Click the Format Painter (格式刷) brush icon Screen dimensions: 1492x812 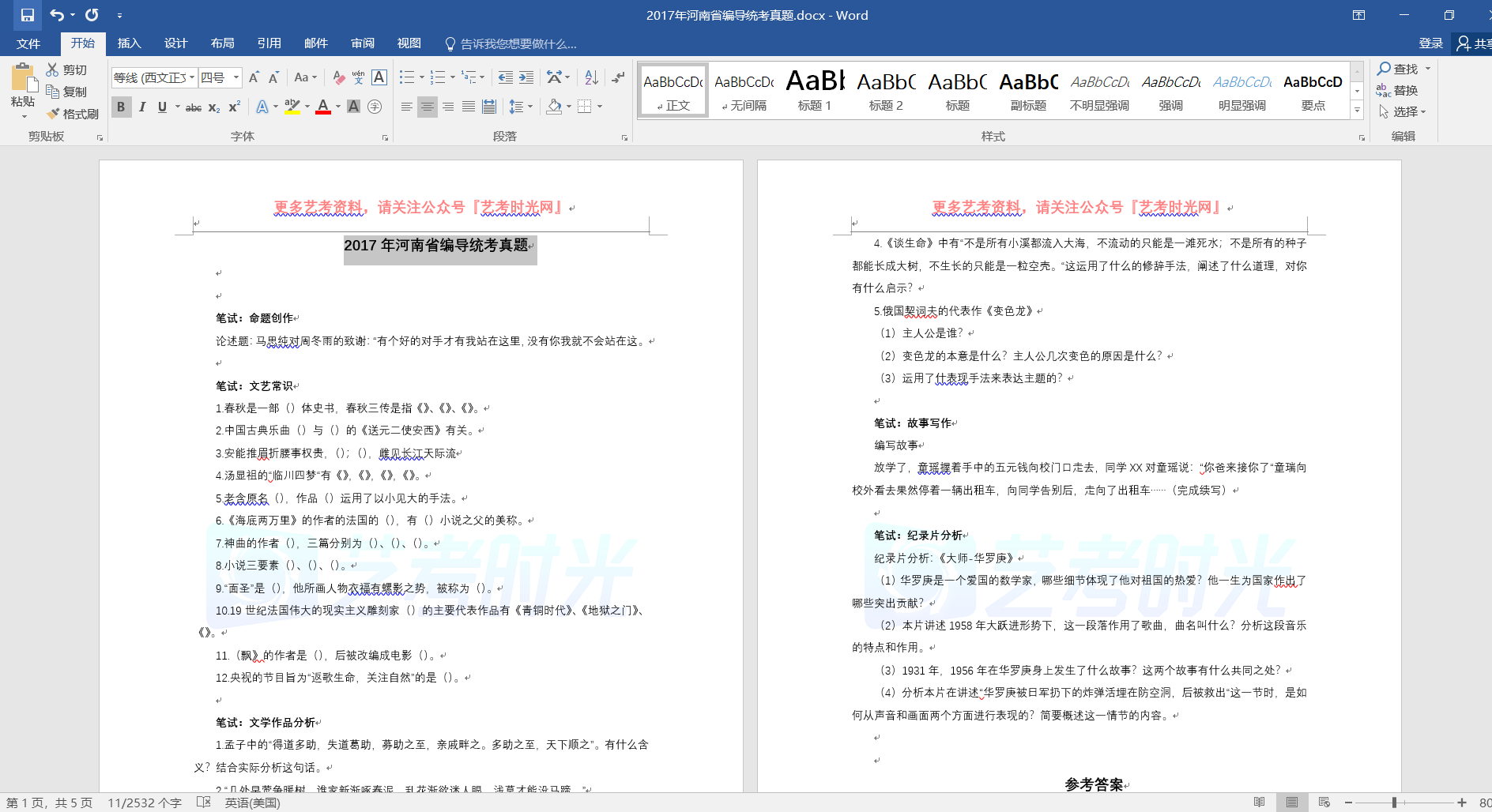point(54,114)
